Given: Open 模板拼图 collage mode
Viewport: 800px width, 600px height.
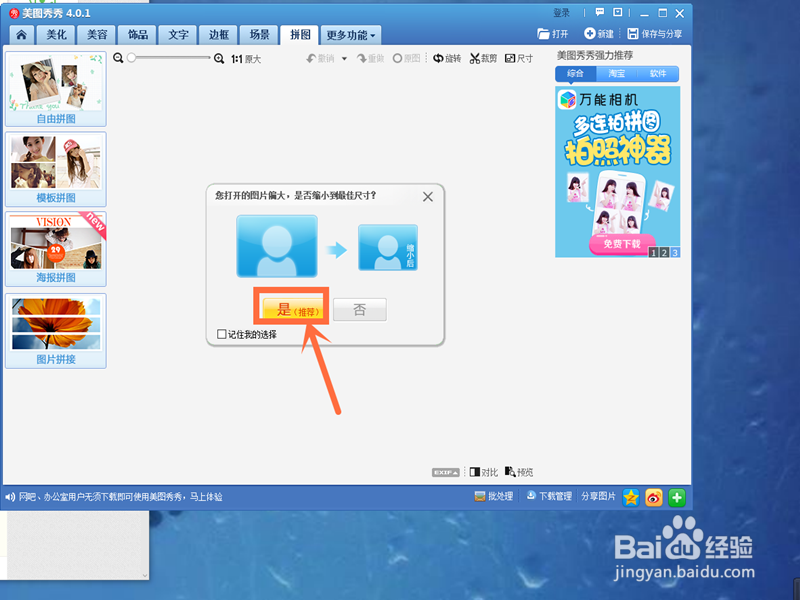Looking at the screenshot, I should click(x=56, y=169).
